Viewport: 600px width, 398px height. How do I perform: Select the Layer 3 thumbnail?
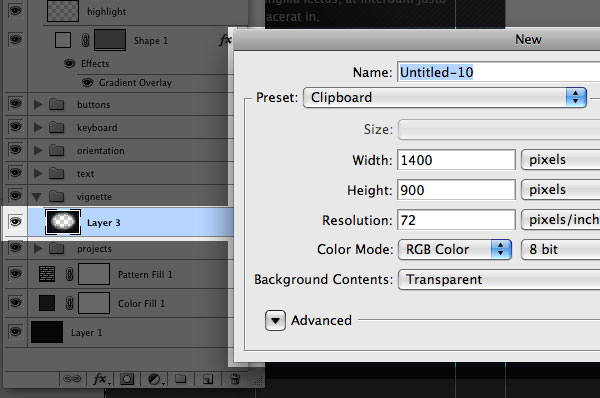point(63,222)
